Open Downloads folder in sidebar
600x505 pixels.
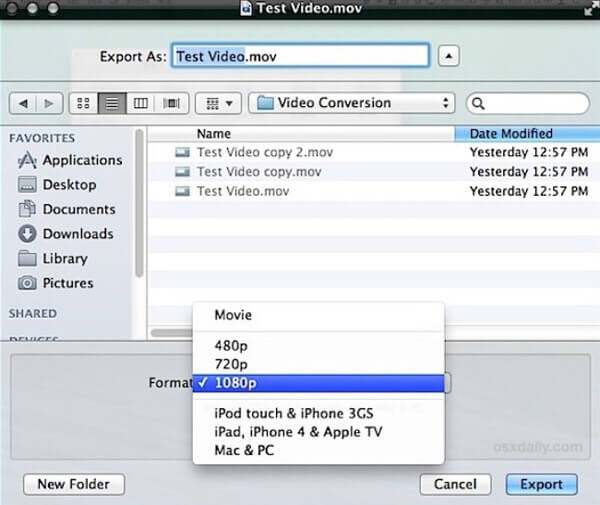pos(77,234)
